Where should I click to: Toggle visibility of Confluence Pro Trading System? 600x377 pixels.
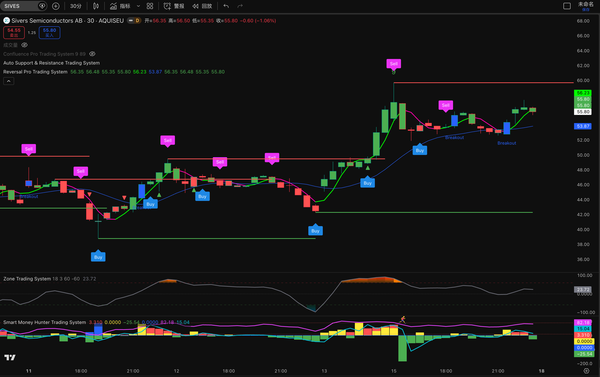[92, 54]
